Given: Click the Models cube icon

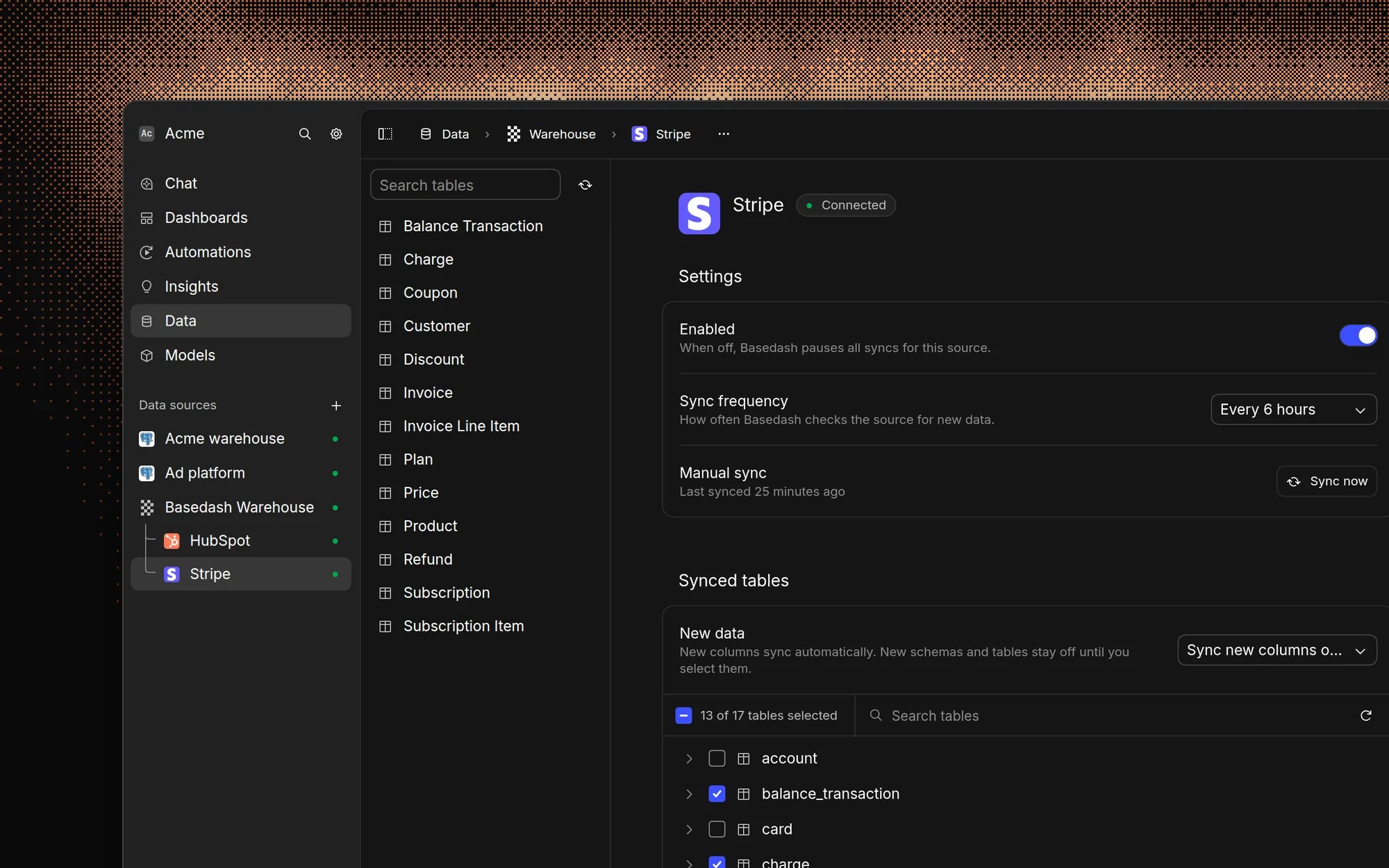Looking at the screenshot, I should pyautogui.click(x=147, y=356).
